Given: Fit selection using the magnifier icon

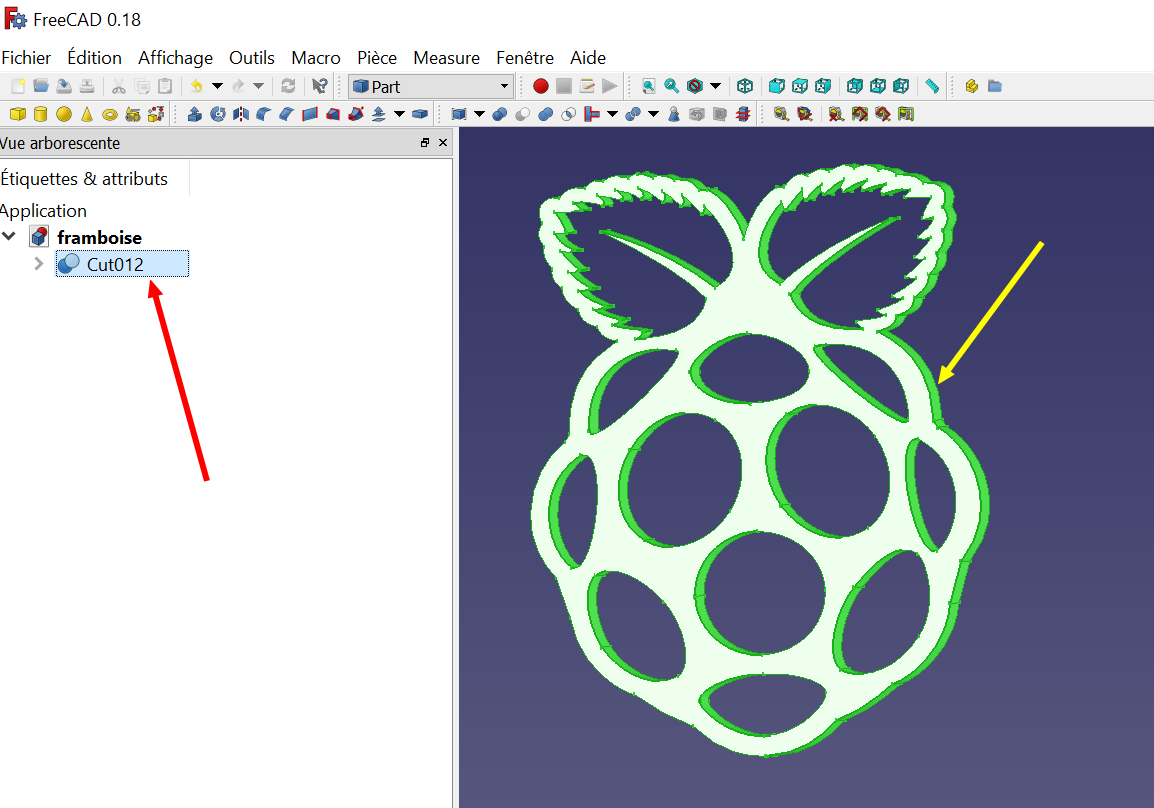Looking at the screenshot, I should click(x=672, y=86).
